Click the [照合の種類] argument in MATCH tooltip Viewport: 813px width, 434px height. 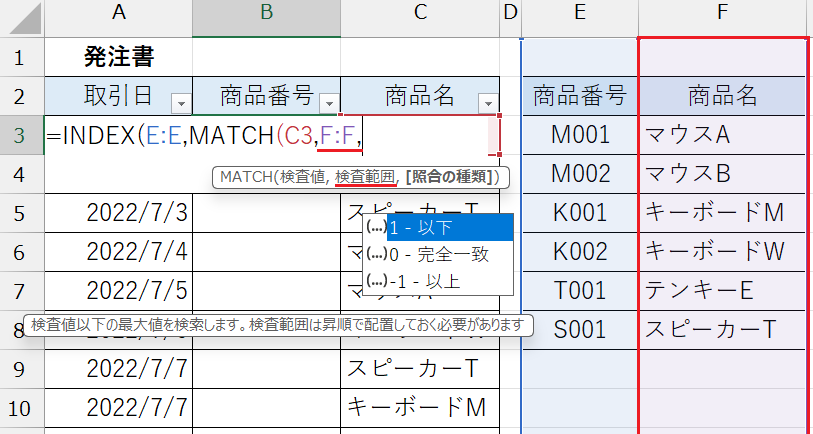449,177
